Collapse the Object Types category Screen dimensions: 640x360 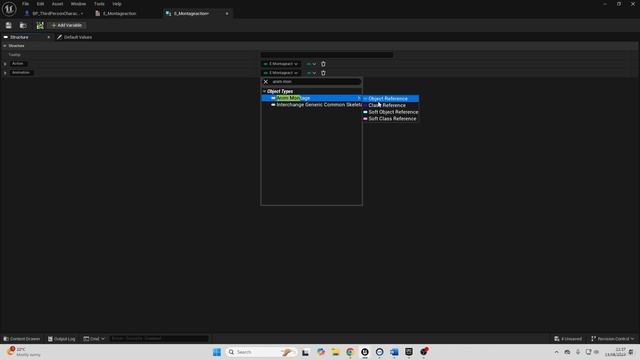(x=264, y=91)
